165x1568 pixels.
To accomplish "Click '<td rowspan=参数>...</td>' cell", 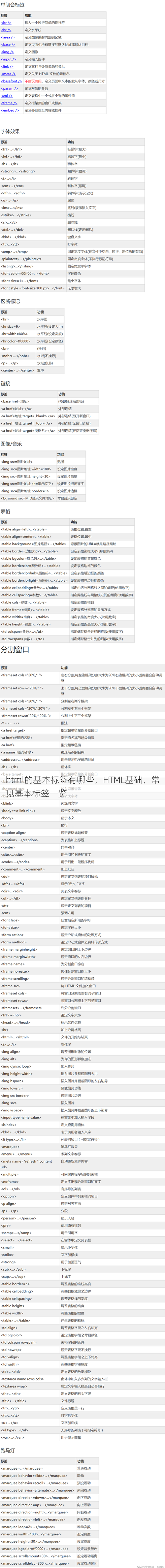I will tap(35, 639).
